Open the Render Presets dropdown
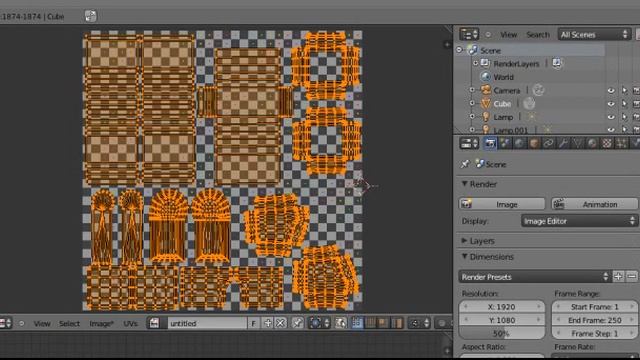The width and height of the screenshot is (640, 360). coord(535,277)
